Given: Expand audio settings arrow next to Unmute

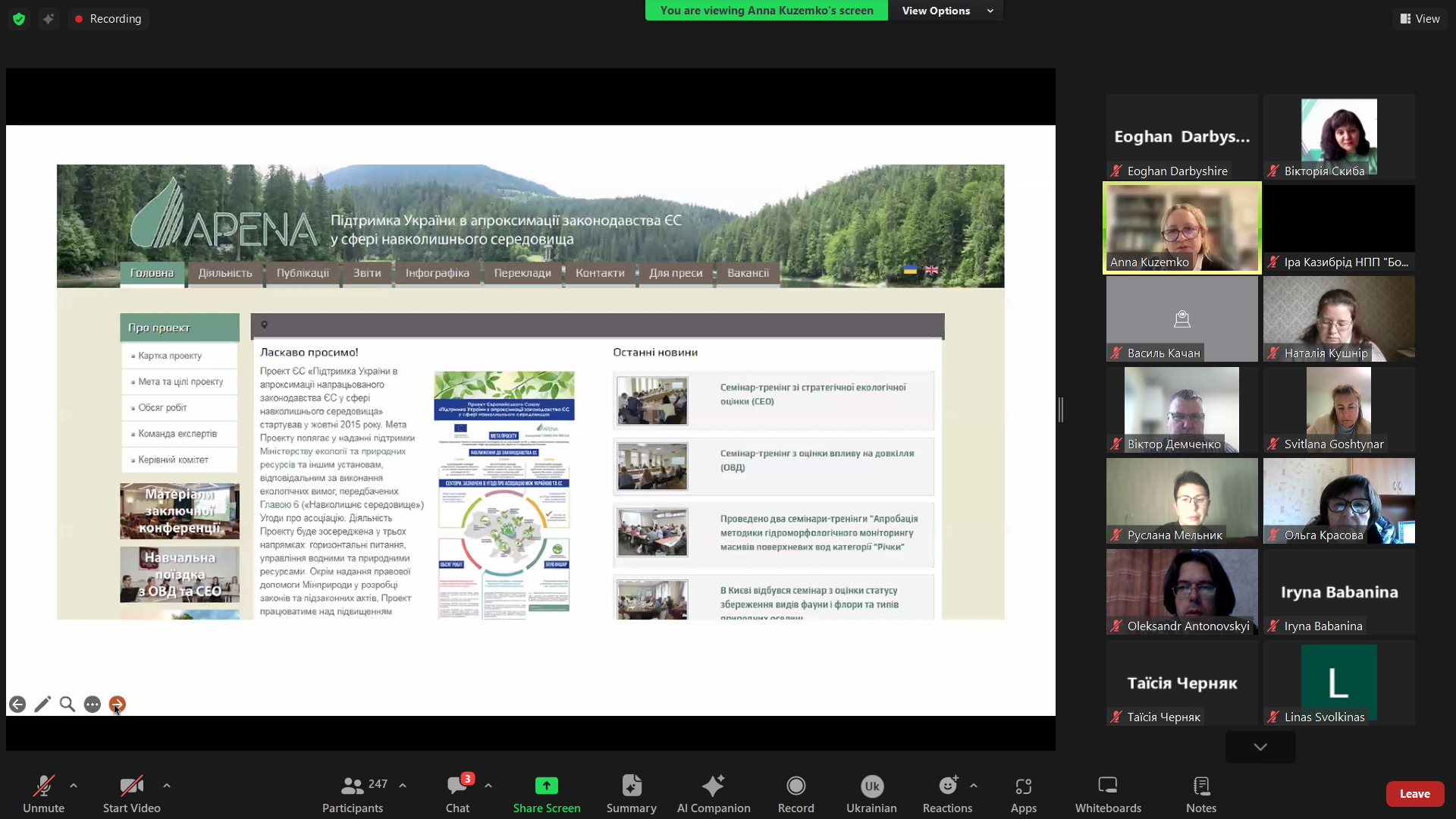Looking at the screenshot, I should point(74,786).
